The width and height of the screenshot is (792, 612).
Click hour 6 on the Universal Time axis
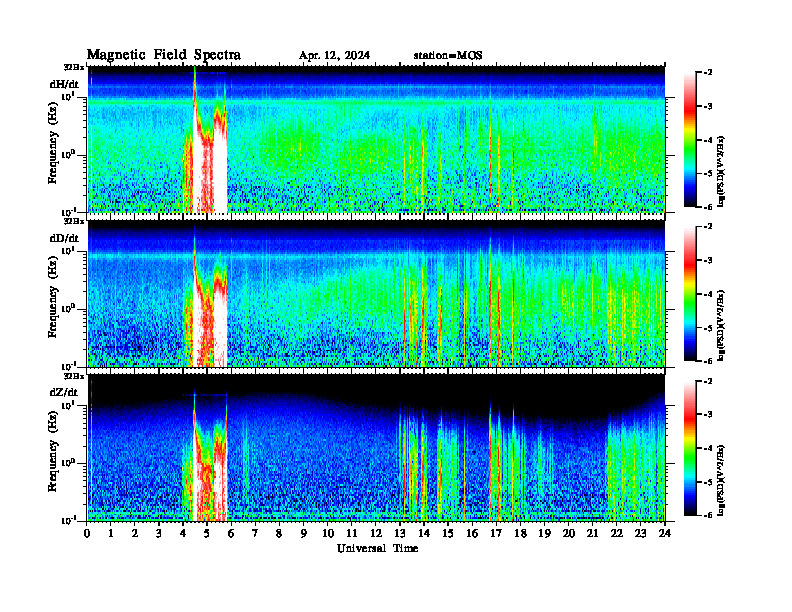pos(231,534)
